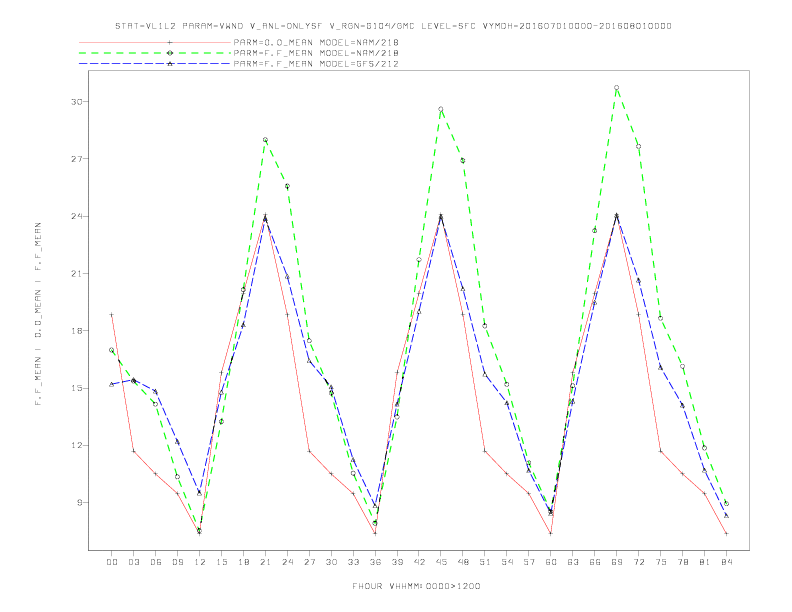Click the highest green circle marker at hour 69
The image size is (792, 612).
click(x=617, y=87)
